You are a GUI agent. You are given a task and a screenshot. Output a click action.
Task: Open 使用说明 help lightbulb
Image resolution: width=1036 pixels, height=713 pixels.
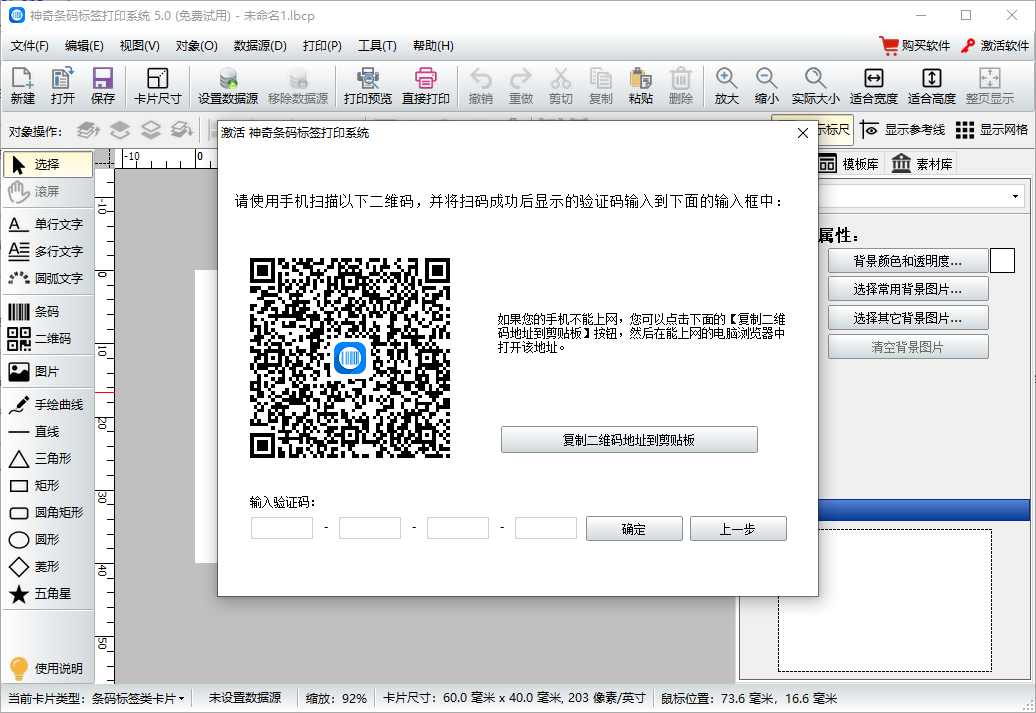pyautogui.click(x=46, y=669)
